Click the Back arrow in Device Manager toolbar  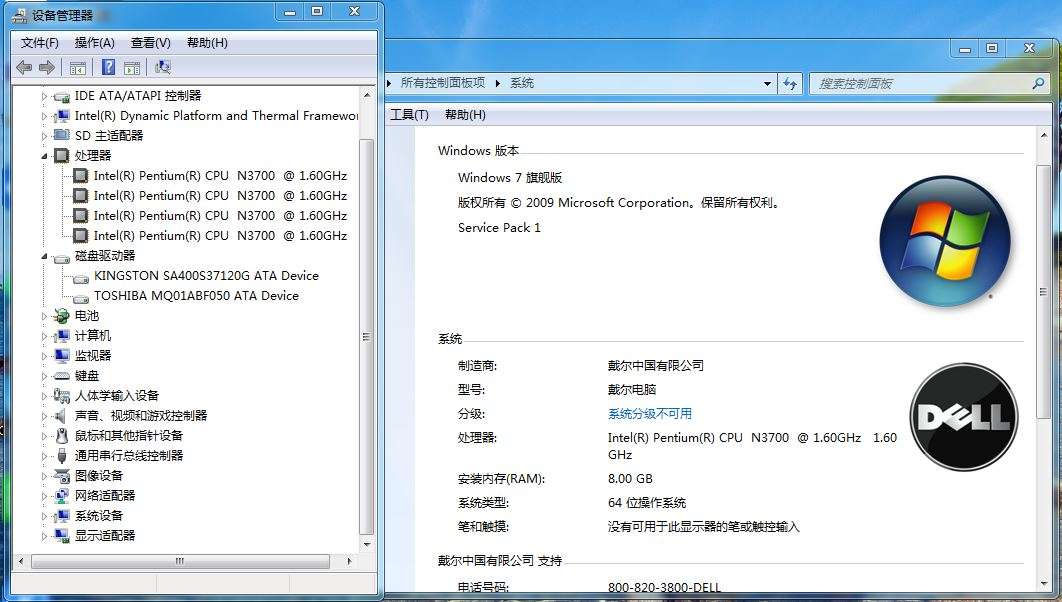tap(24, 68)
